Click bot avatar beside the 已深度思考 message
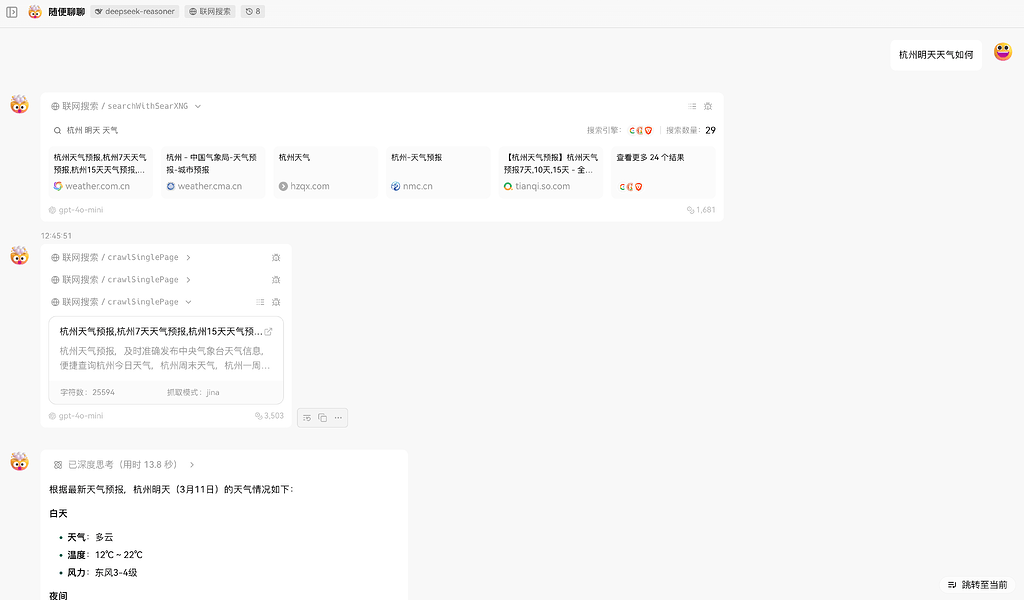Screen dimensions: 1024x600 click(x=20, y=462)
